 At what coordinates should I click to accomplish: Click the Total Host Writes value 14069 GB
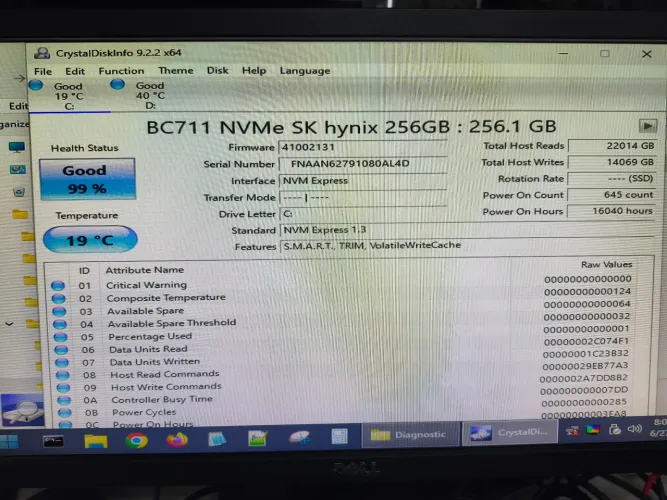(x=612, y=162)
